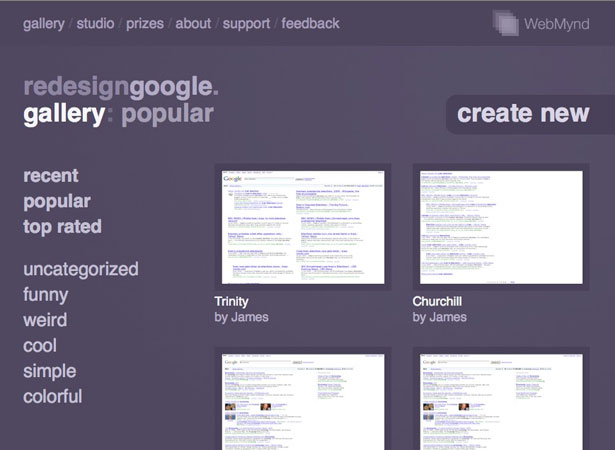The width and height of the screenshot is (615, 450).
Task: Filter by colorful category
Action: point(53,397)
